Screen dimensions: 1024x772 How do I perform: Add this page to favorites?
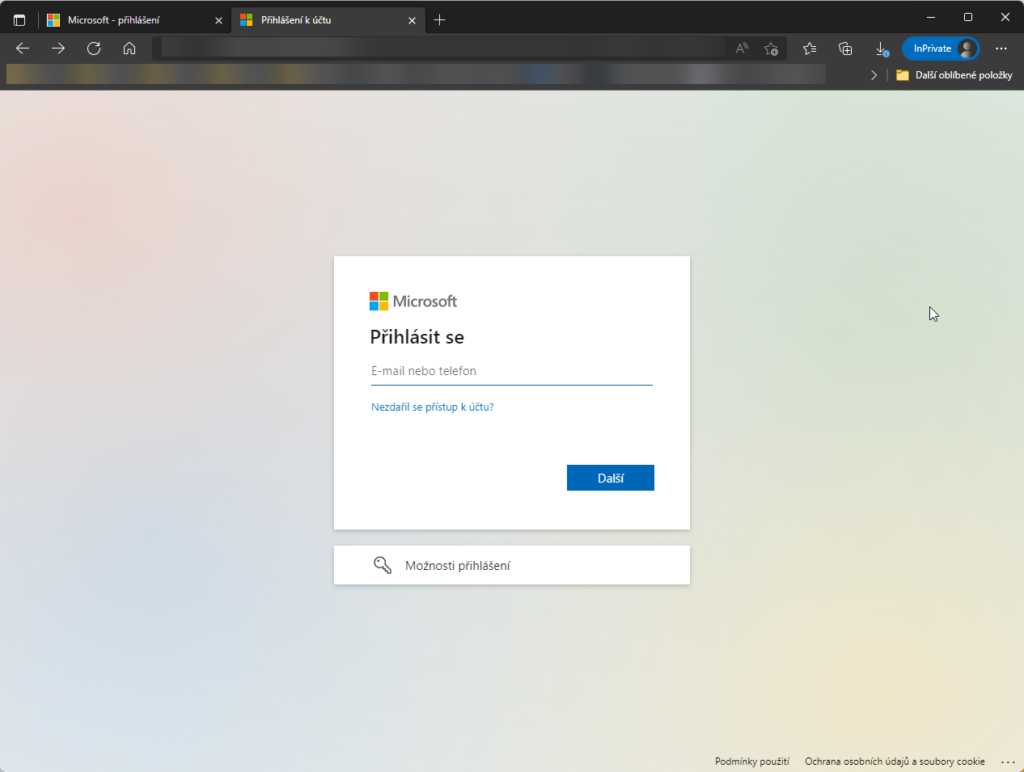pyautogui.click(x=771, y=48)
